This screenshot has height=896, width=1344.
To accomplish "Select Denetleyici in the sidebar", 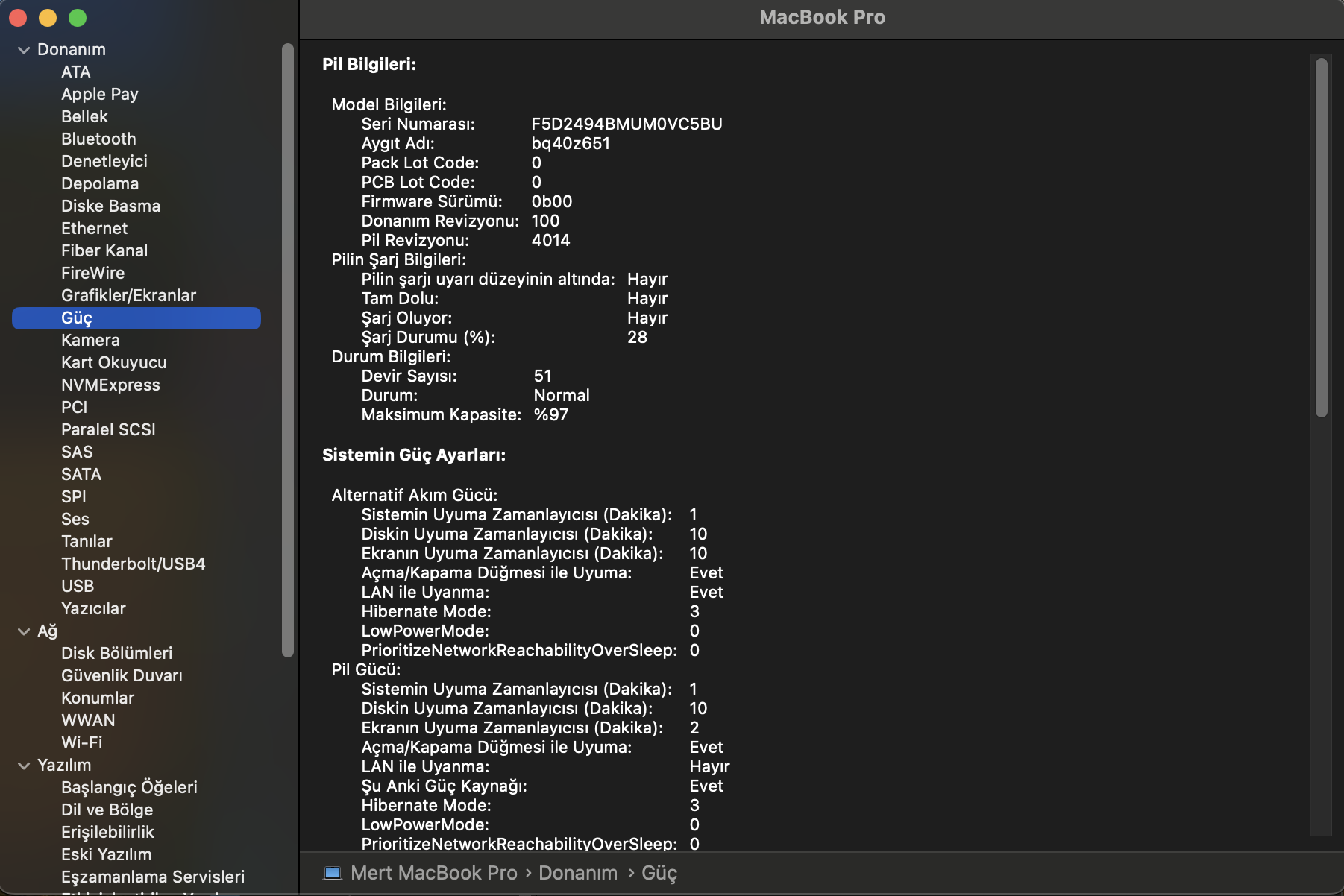I will click(x=104, y=161).
